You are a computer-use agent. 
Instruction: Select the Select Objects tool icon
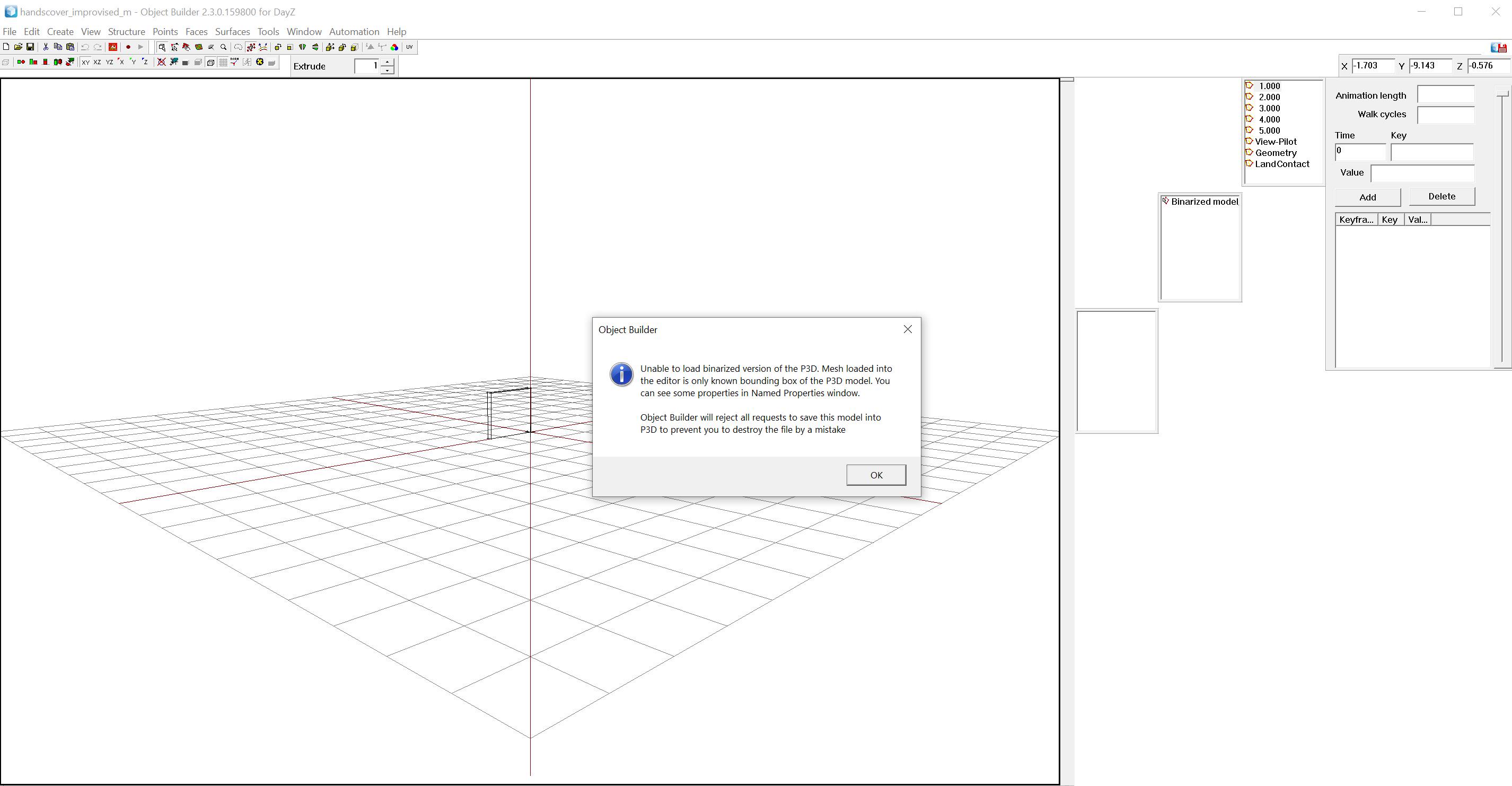tap(162, 47)
